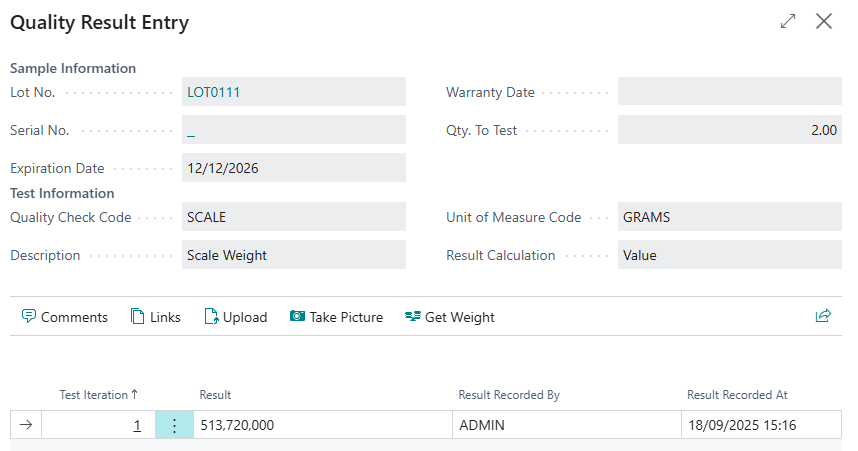Click the Result cell 513,720,000
The height and width of the screenshot is (451, 858).
coord(320,425)
